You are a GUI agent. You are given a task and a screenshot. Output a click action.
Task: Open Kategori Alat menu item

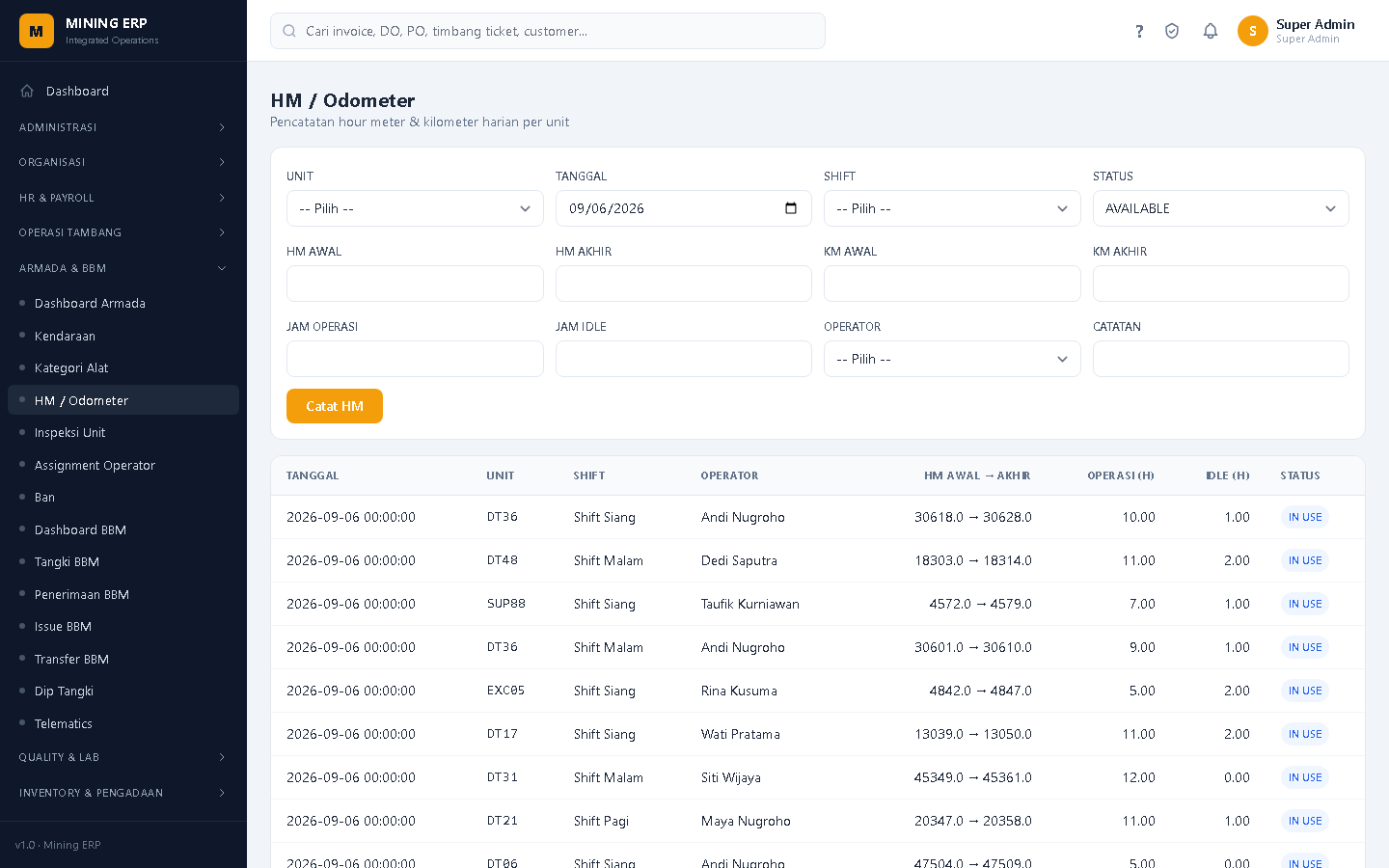coord(123,367)
